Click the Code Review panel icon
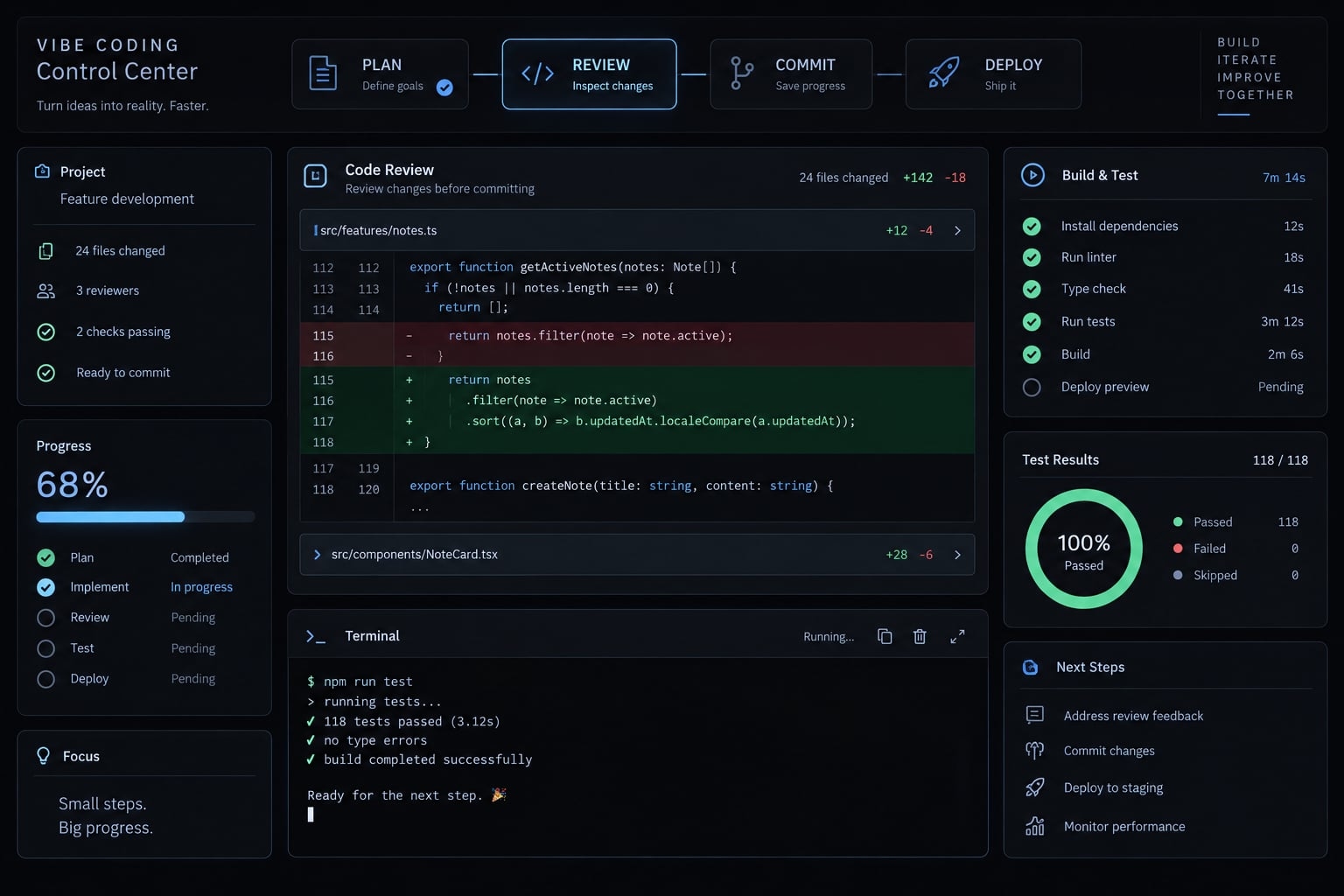1344x896 pixels. [x=315, y=176]
